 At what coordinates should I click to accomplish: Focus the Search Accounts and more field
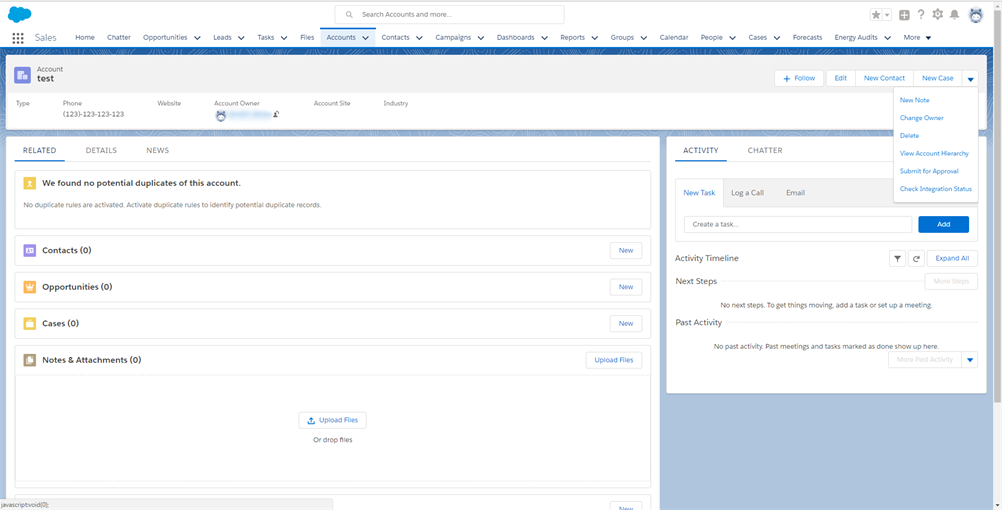(449, 14)
